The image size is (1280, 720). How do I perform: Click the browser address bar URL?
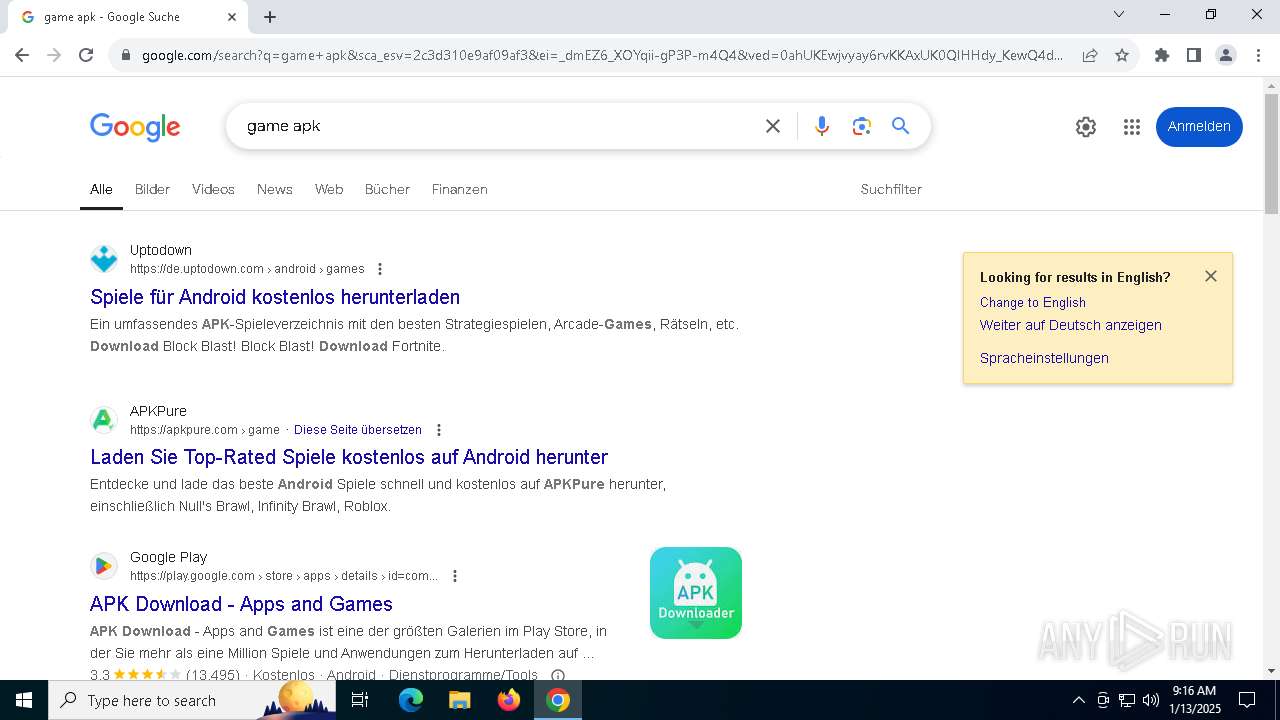[602, 55]
